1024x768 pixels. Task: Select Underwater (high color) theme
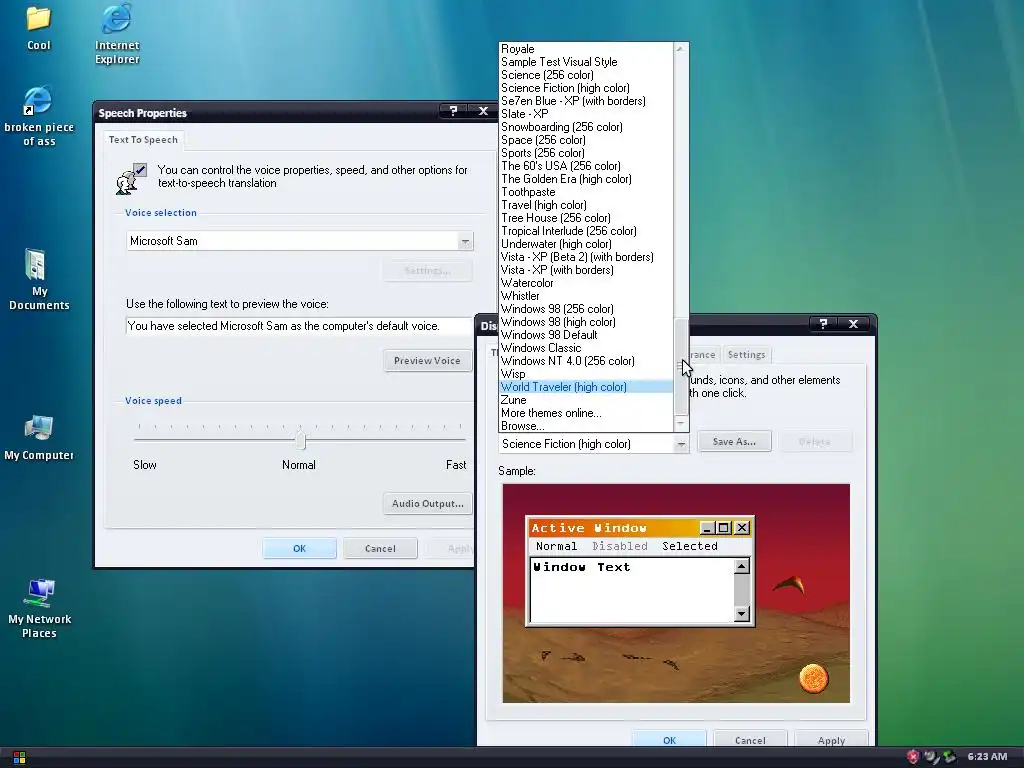(x=586, y=244)
